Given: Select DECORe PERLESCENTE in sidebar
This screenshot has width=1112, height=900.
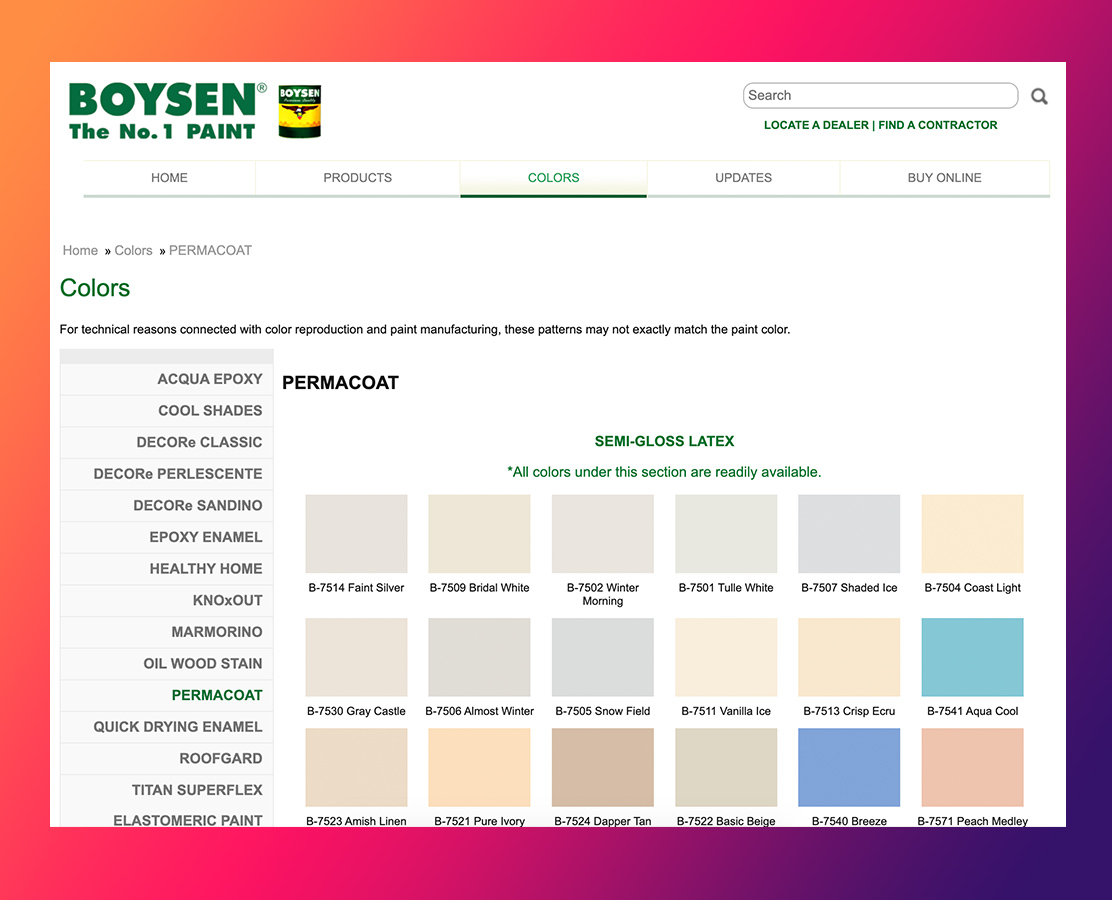Looking at the screenshot, I should click(167, 474).
